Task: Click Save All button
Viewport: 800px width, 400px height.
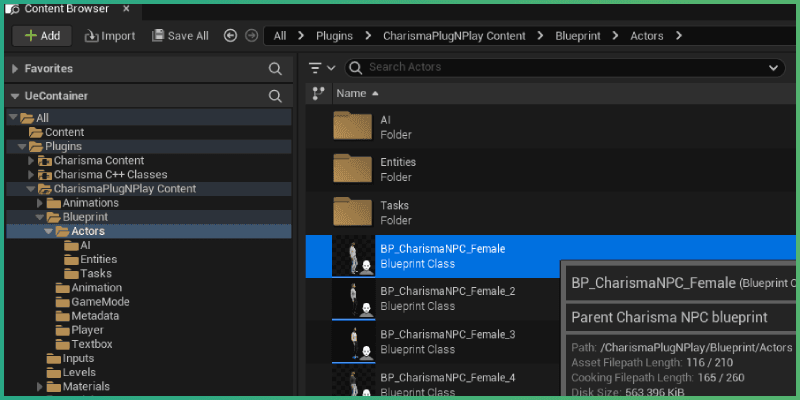Action: [x=181, y=36]
